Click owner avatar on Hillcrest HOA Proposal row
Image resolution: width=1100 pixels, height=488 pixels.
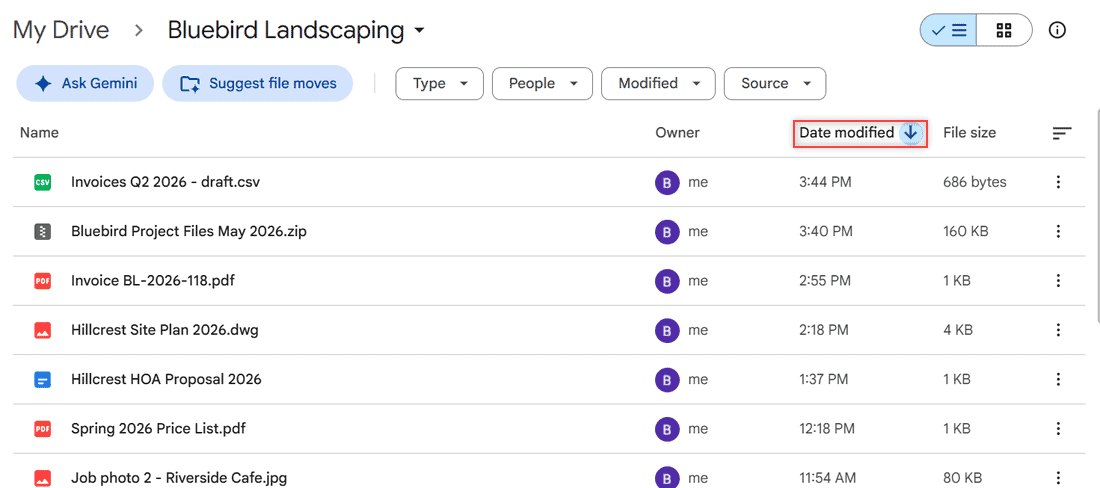click(x=667, y=379)
